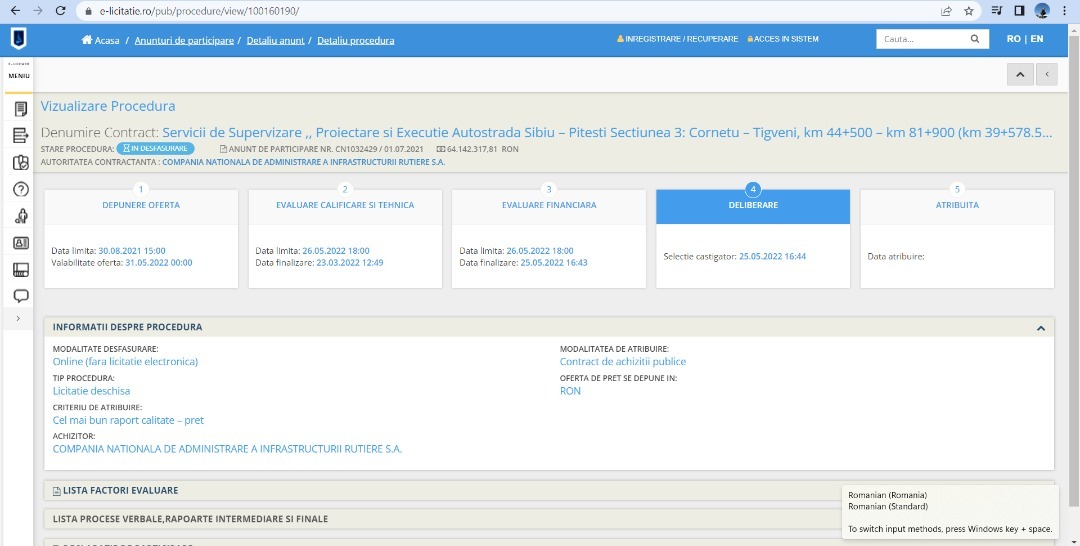Expand Lista Procese Verbale, Rapoarte section
The width and height of the screenshot is (1080, 546).
click(x=549, y=518)
